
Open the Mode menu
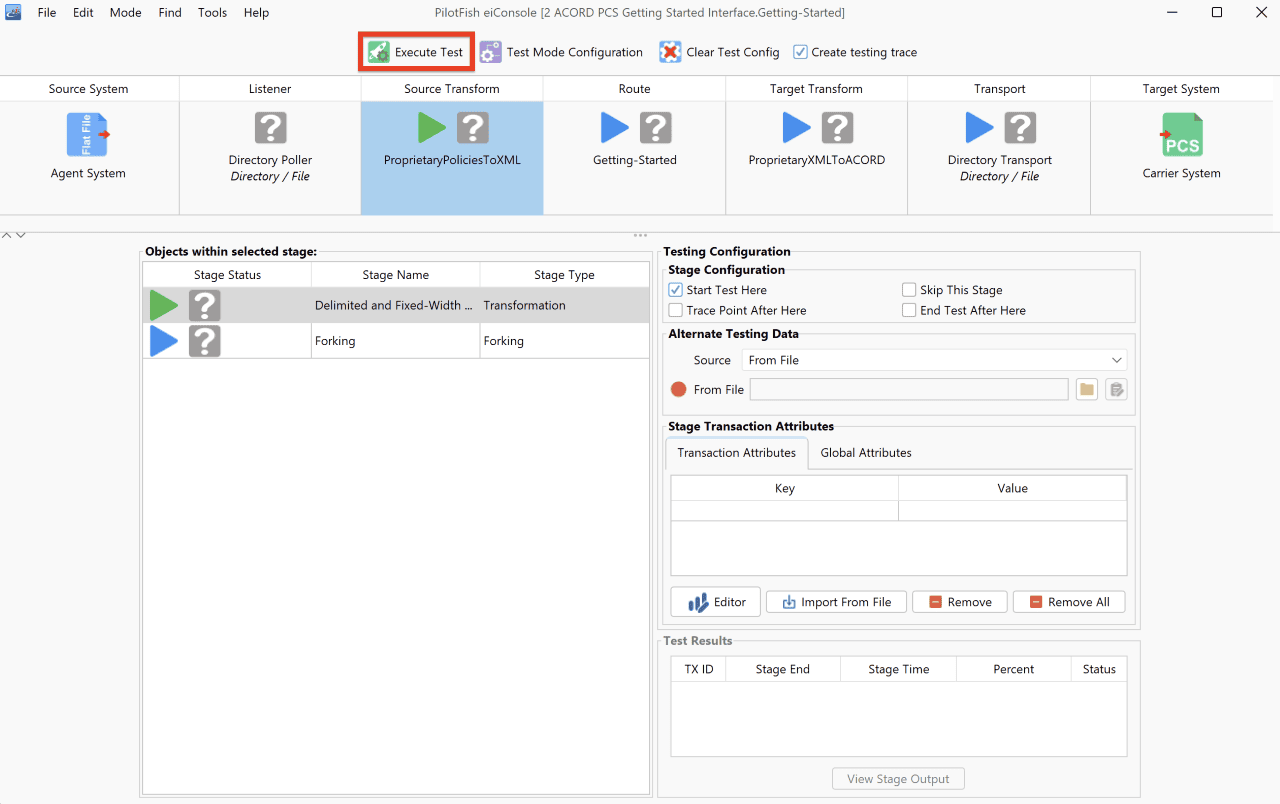[x=126, y=13]
